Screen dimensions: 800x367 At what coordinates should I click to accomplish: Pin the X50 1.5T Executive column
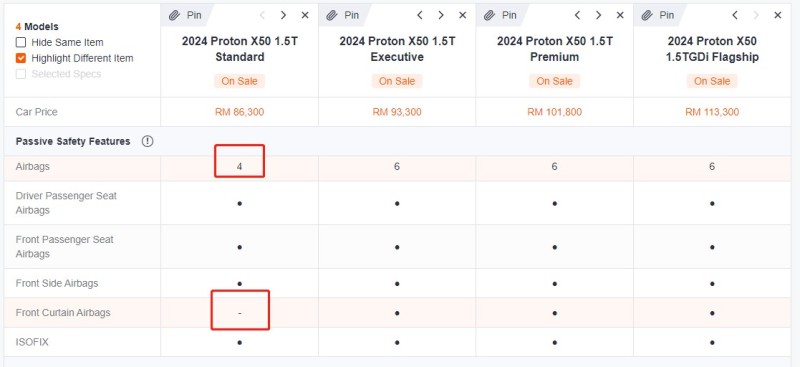pos(344,15)
